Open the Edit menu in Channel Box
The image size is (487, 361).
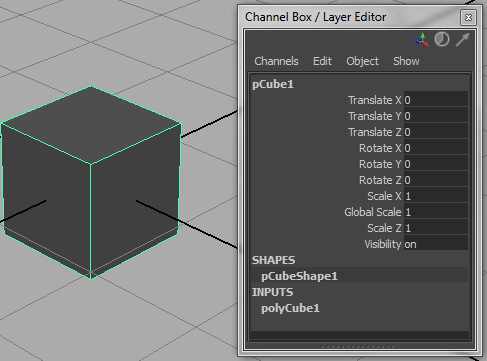click(322, 61)
